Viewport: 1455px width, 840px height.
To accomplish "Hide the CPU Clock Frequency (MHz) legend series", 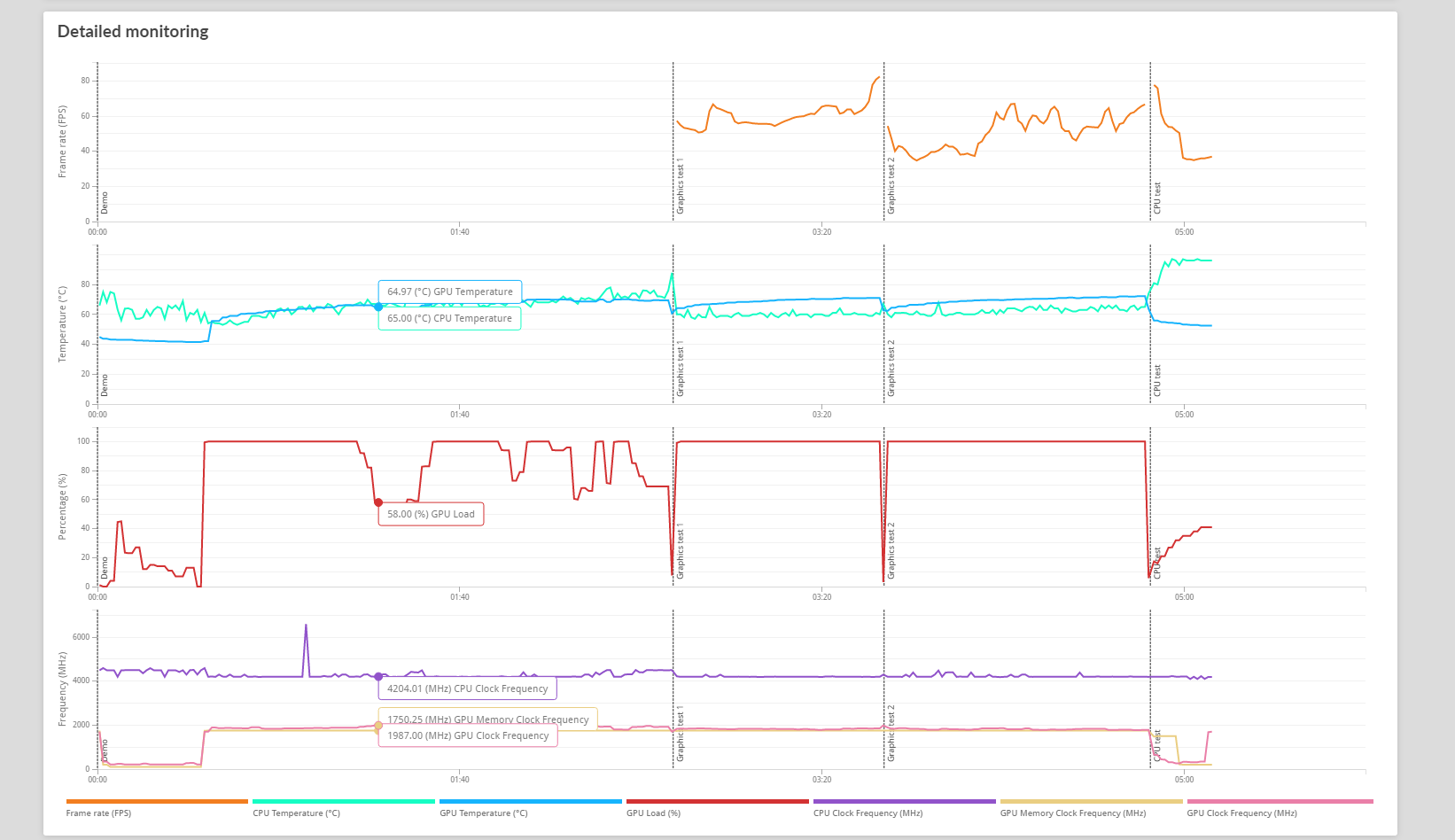I will pyautogui.click(x=868, y=813).
